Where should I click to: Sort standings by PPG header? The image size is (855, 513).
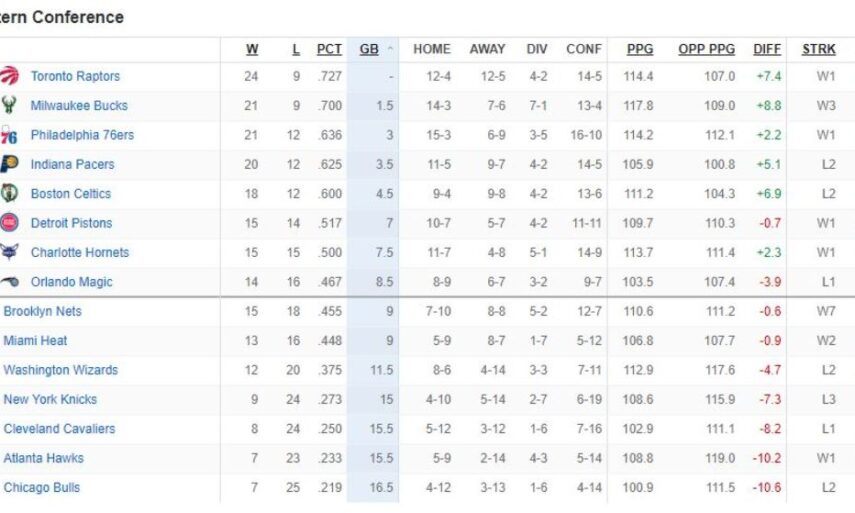[x=640, y=49]
